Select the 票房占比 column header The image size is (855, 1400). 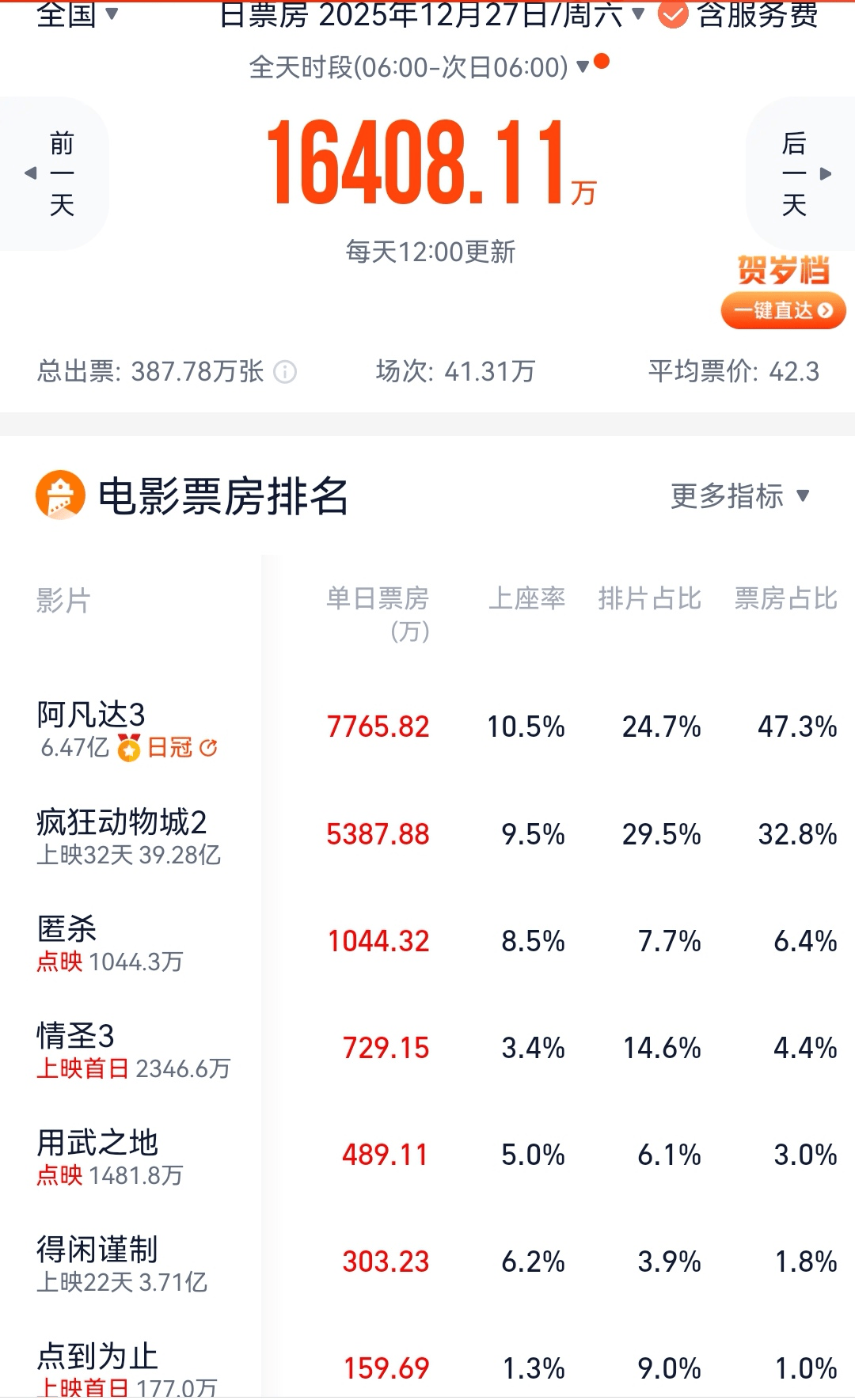785,598
